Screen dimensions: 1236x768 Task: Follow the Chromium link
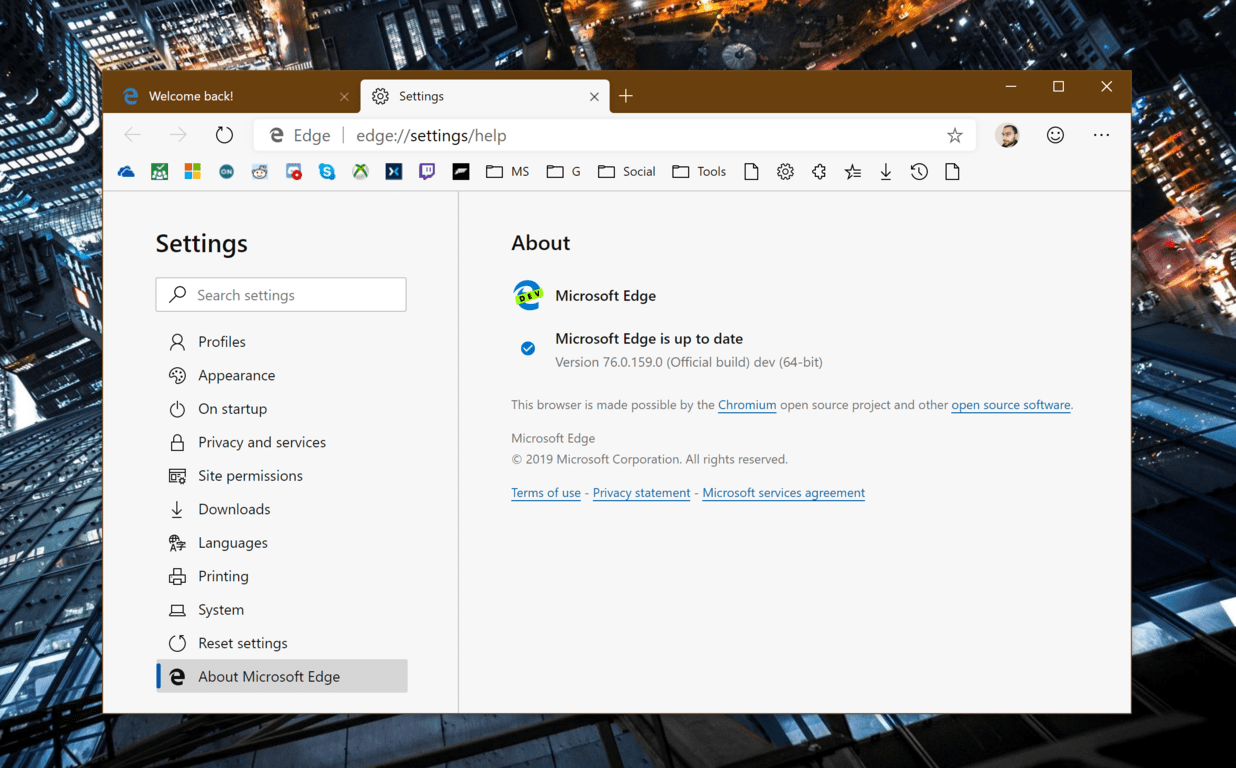click(747, 405)
